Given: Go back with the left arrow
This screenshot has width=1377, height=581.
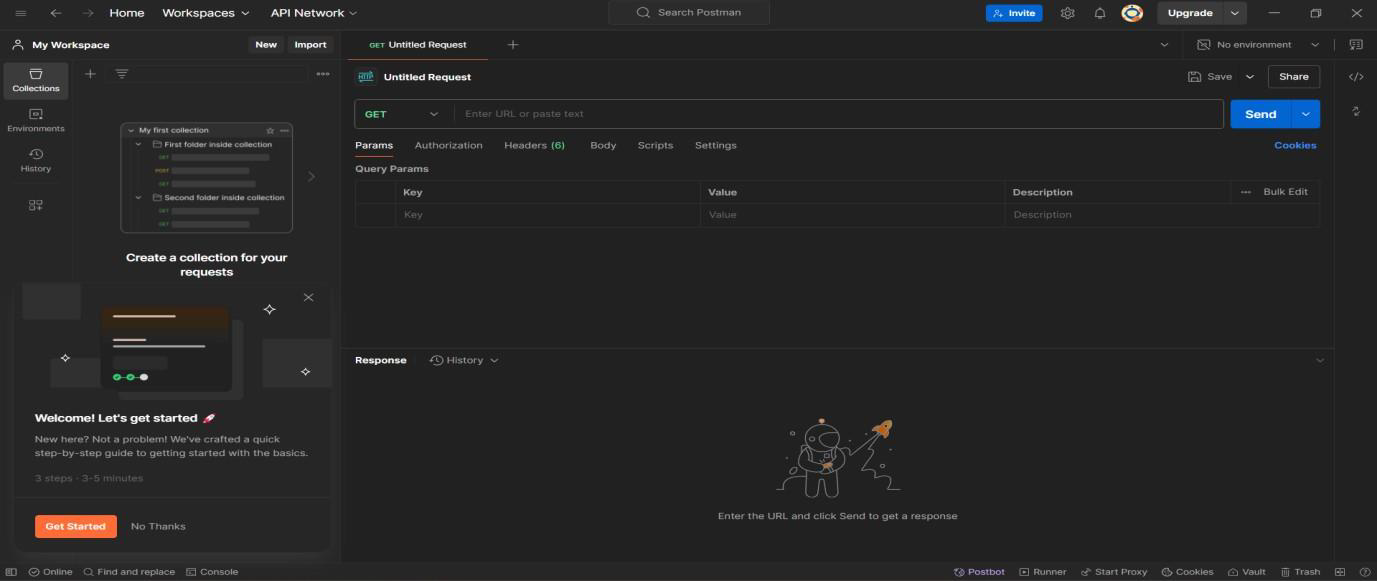Looking at the screenshot, I should click(x=56, y=13).
